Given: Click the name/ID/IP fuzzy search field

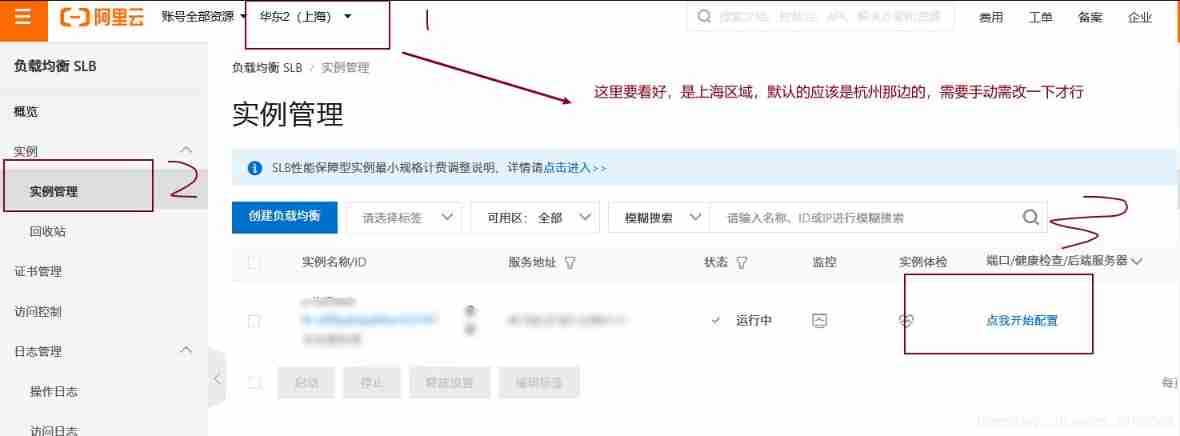Looking at the screenshot, I should (x=865, y=218).
